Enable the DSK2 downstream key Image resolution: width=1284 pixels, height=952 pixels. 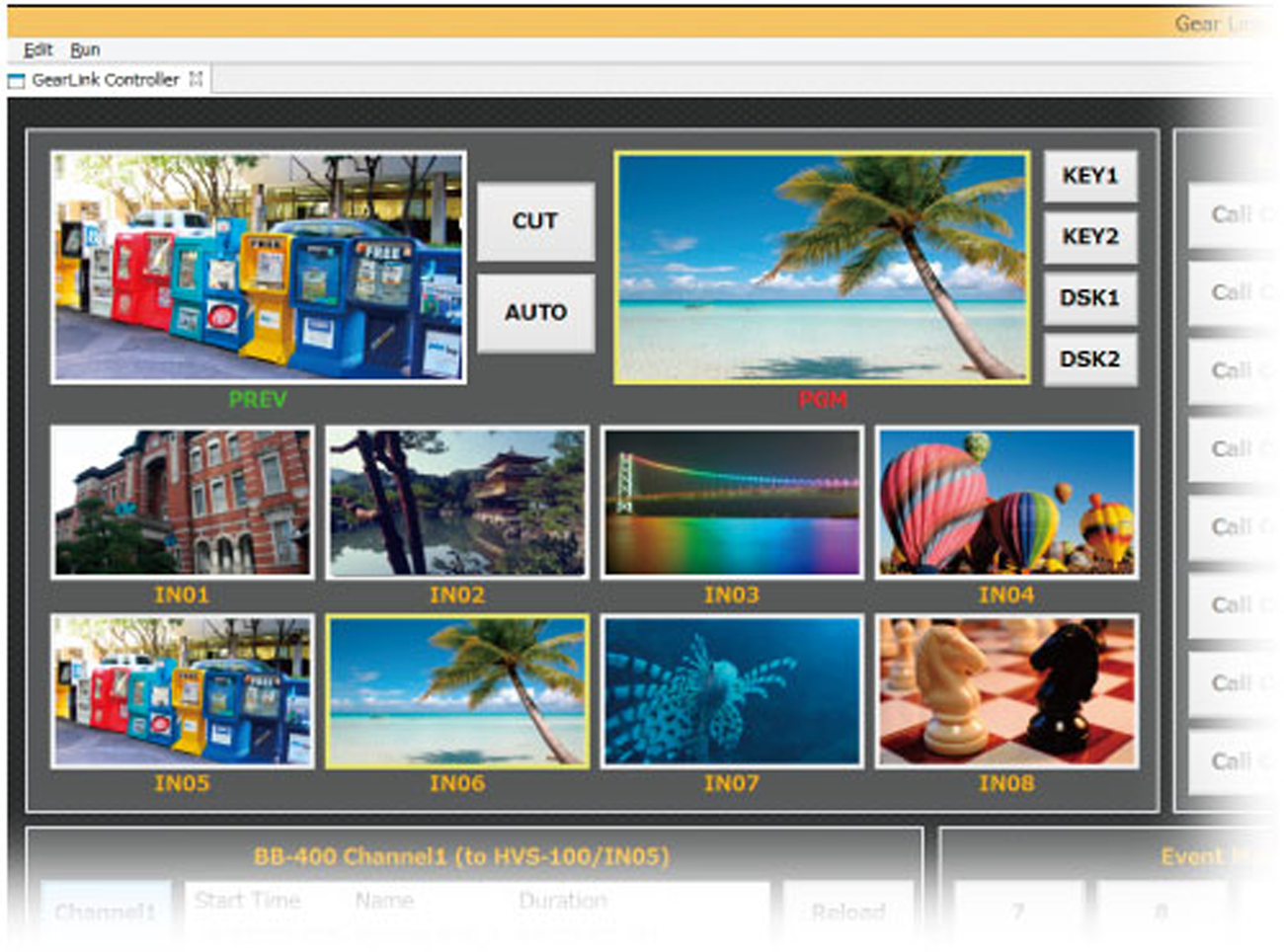coord(1089,359)
